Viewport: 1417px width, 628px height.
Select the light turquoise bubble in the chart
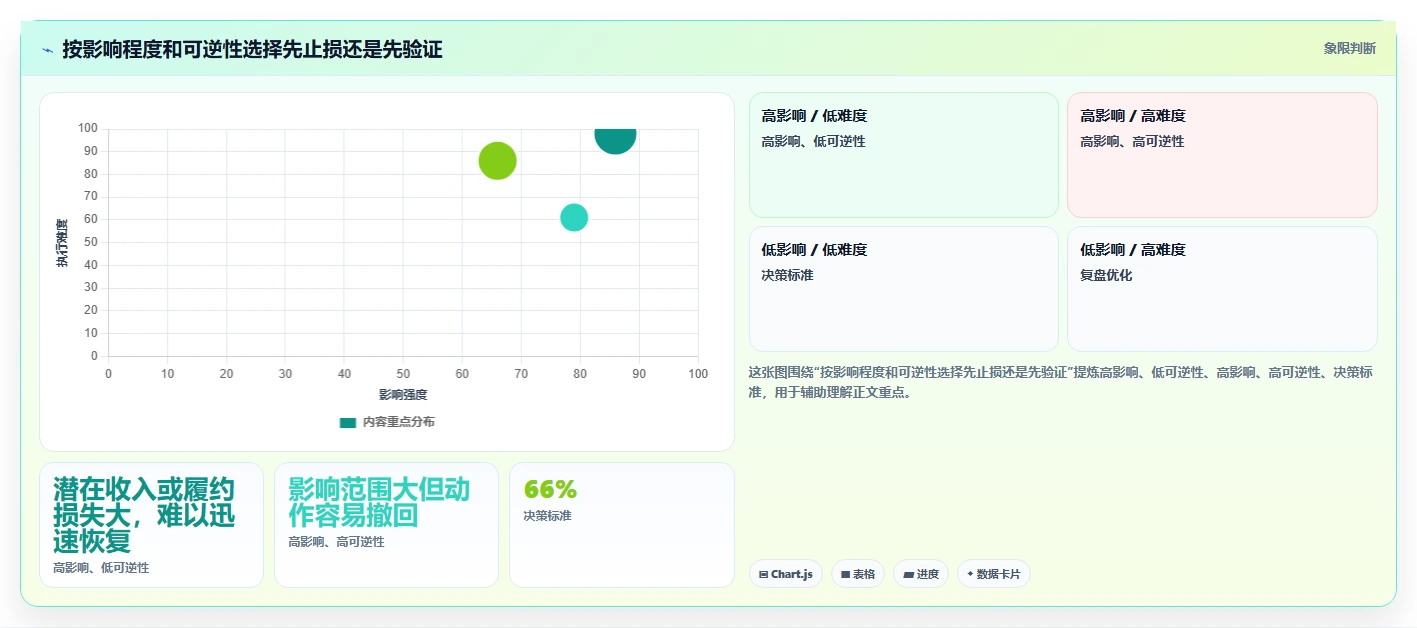point(574,217)
